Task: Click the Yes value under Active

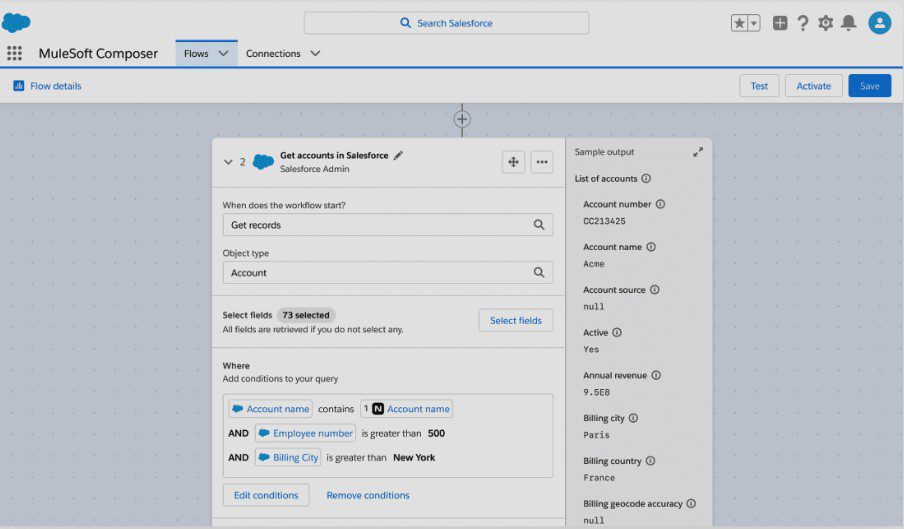Action: click(591, 349)
